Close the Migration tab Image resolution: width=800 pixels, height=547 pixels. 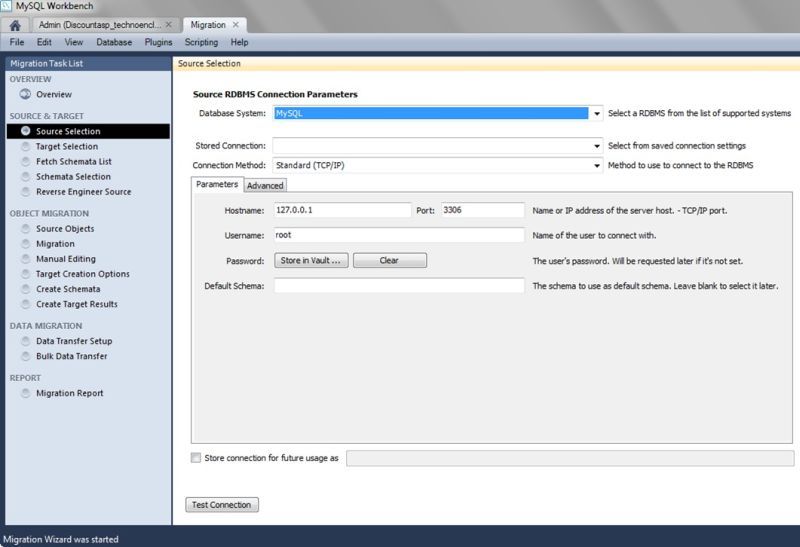pos(236,24)
